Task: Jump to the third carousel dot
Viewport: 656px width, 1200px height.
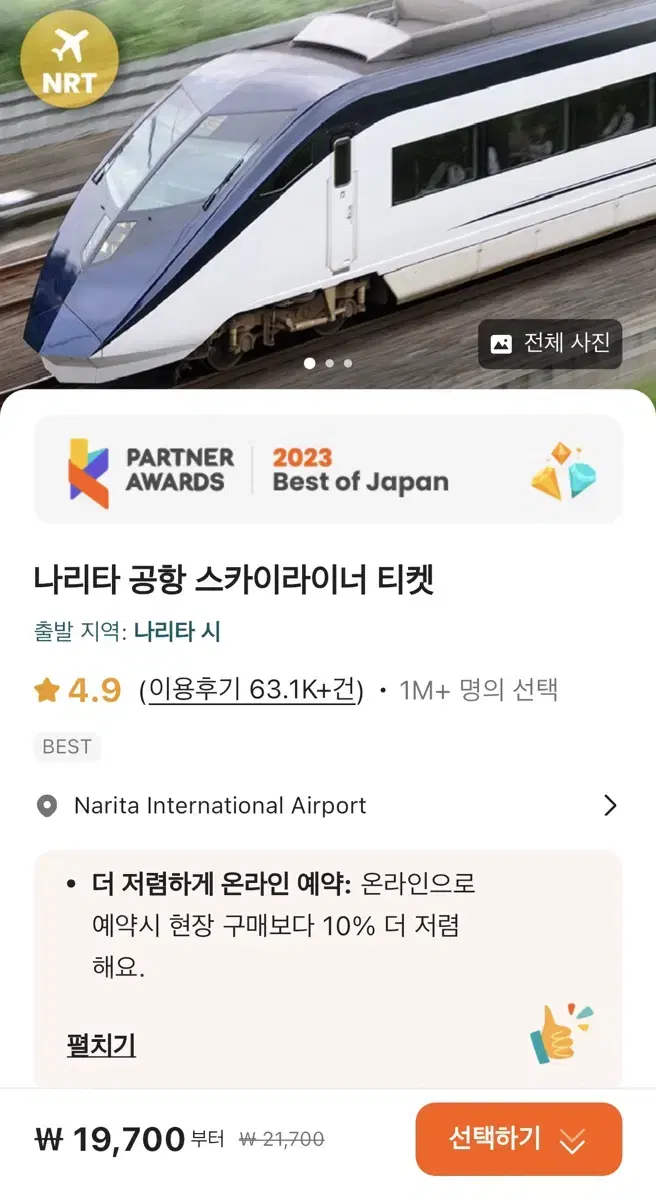Action: 347,363
